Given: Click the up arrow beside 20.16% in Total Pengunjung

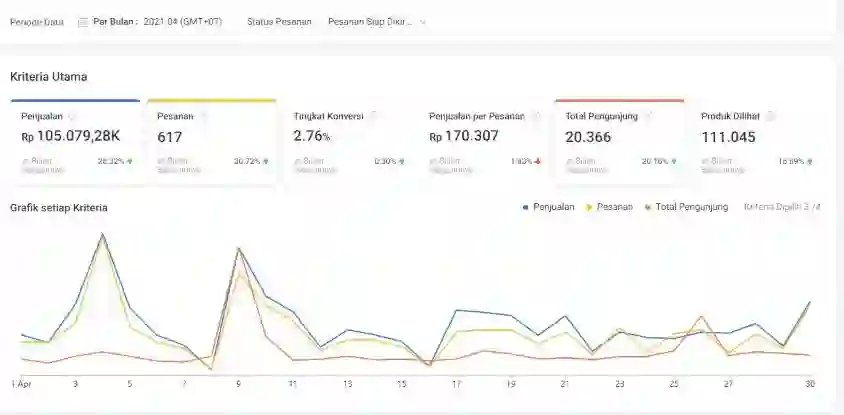Looking at the screenshot, I should coord(674,161).
